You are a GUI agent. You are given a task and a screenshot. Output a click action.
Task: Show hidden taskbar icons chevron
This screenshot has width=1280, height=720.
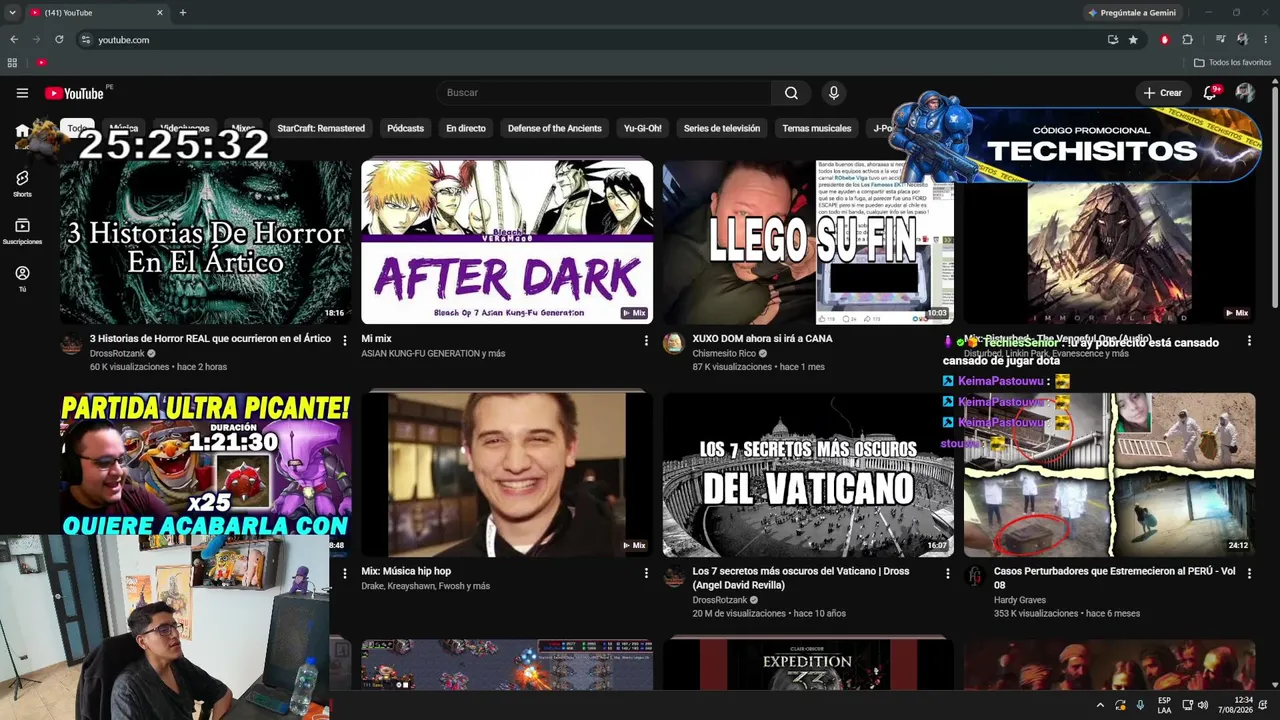[x=1100, y=705]
